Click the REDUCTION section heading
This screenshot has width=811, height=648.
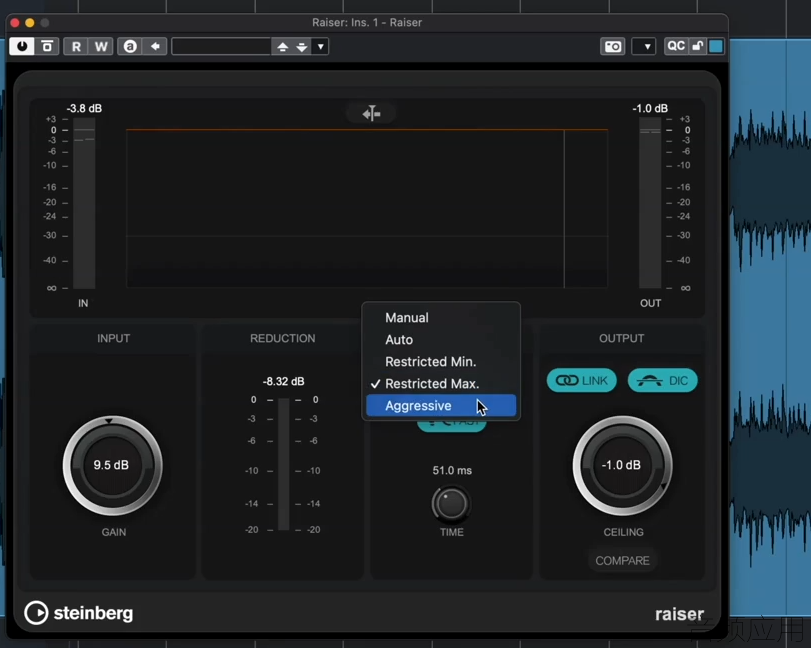(282, 338)
